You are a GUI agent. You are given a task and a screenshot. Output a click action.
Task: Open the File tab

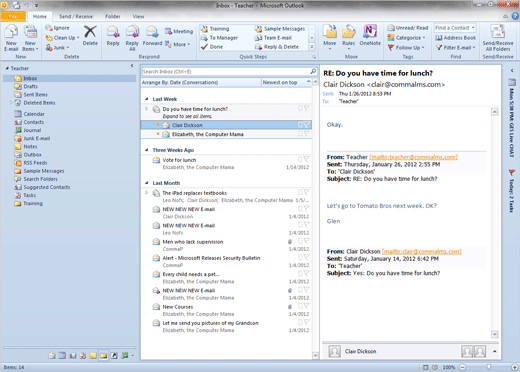[x=13, y=16]
